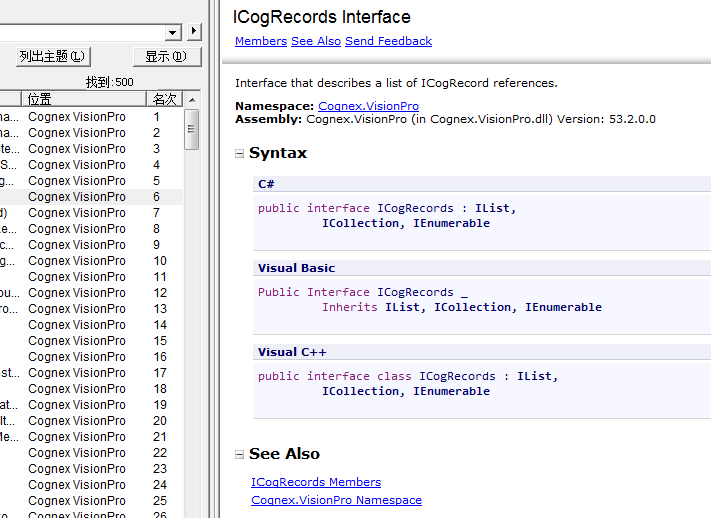Screen dimensions: 711x518
Task: Open the Cognex.VisionPro namespace link under Namespace
Action: click(x=368, y=106)
